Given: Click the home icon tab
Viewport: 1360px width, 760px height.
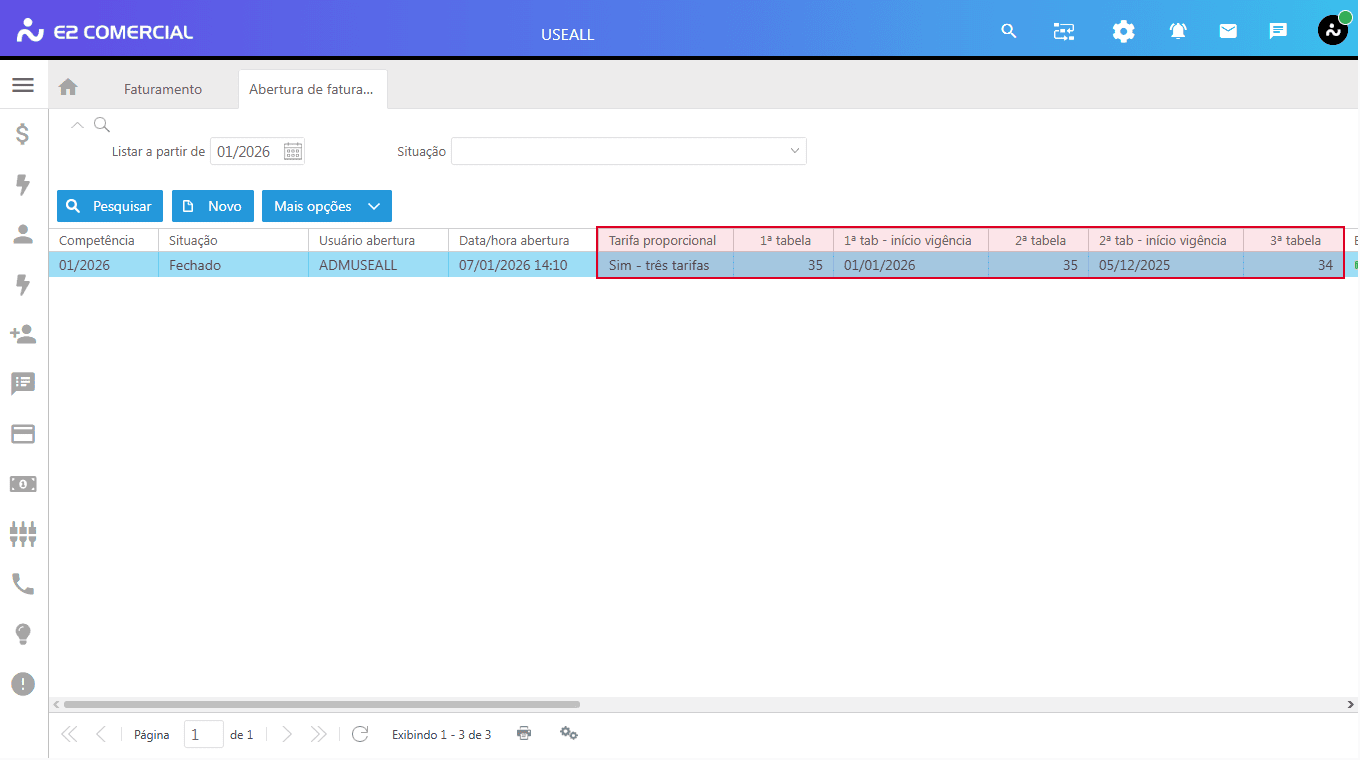Looking at the screenshot, I should point(68,88).
